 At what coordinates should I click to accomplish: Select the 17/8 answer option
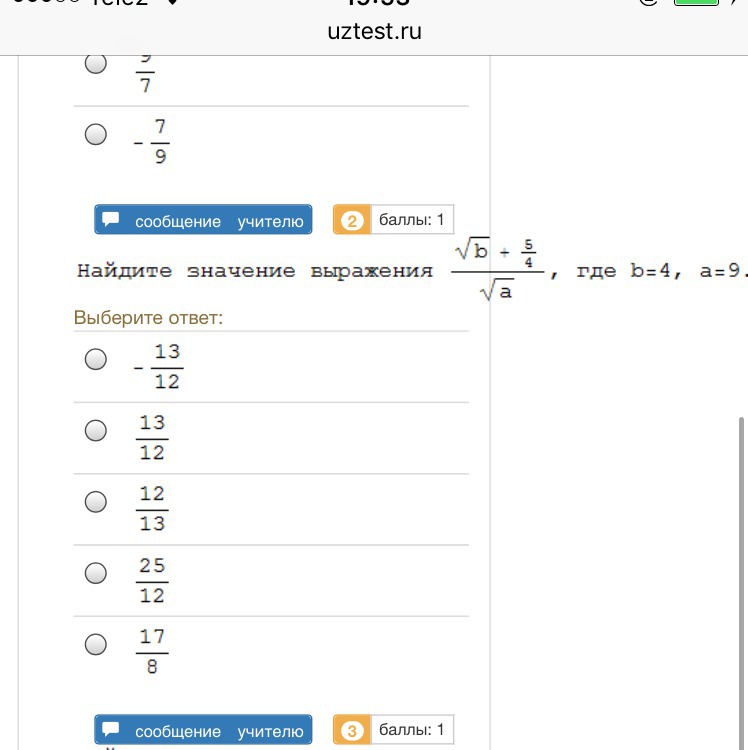point(96,644)
